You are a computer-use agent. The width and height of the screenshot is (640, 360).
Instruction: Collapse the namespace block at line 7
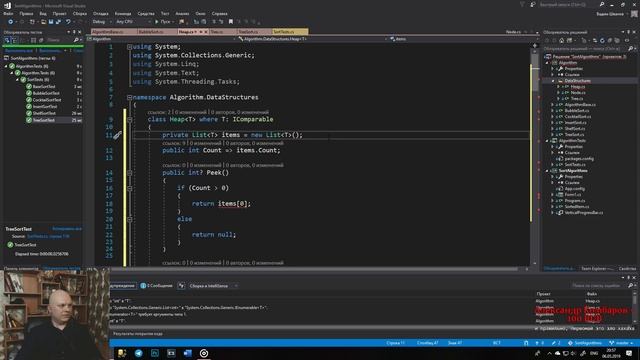coord(129,98)
